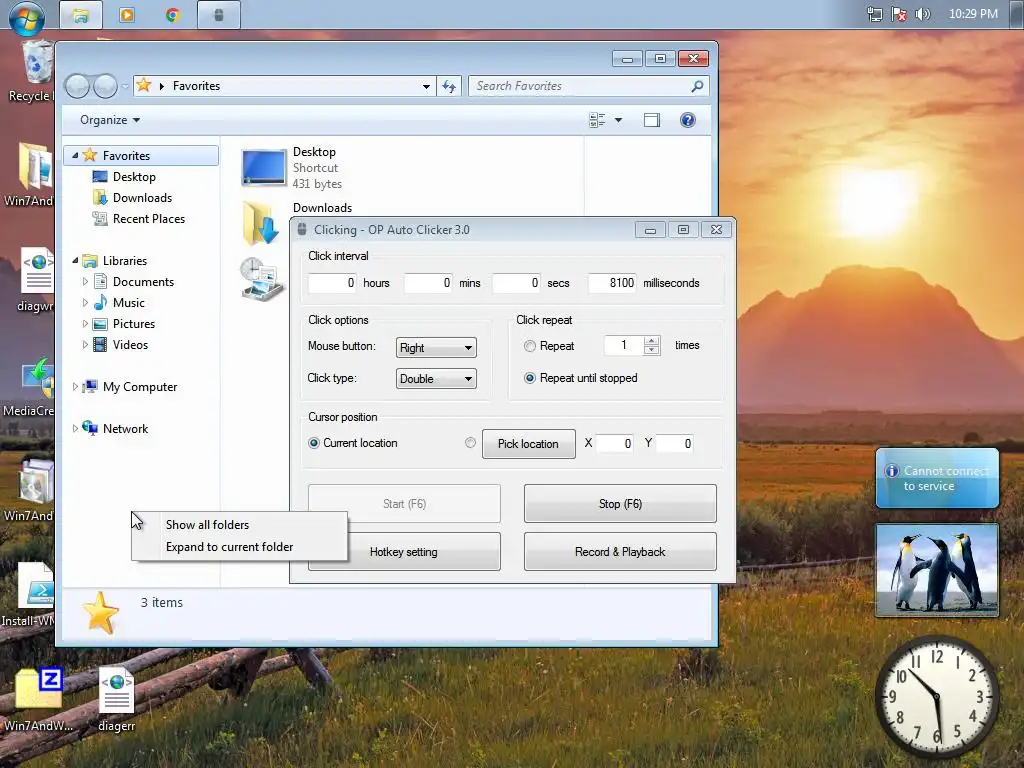The width and height of the screenshot is (1024, 768).
Task: Click the Pick location button
Action: 528,444
